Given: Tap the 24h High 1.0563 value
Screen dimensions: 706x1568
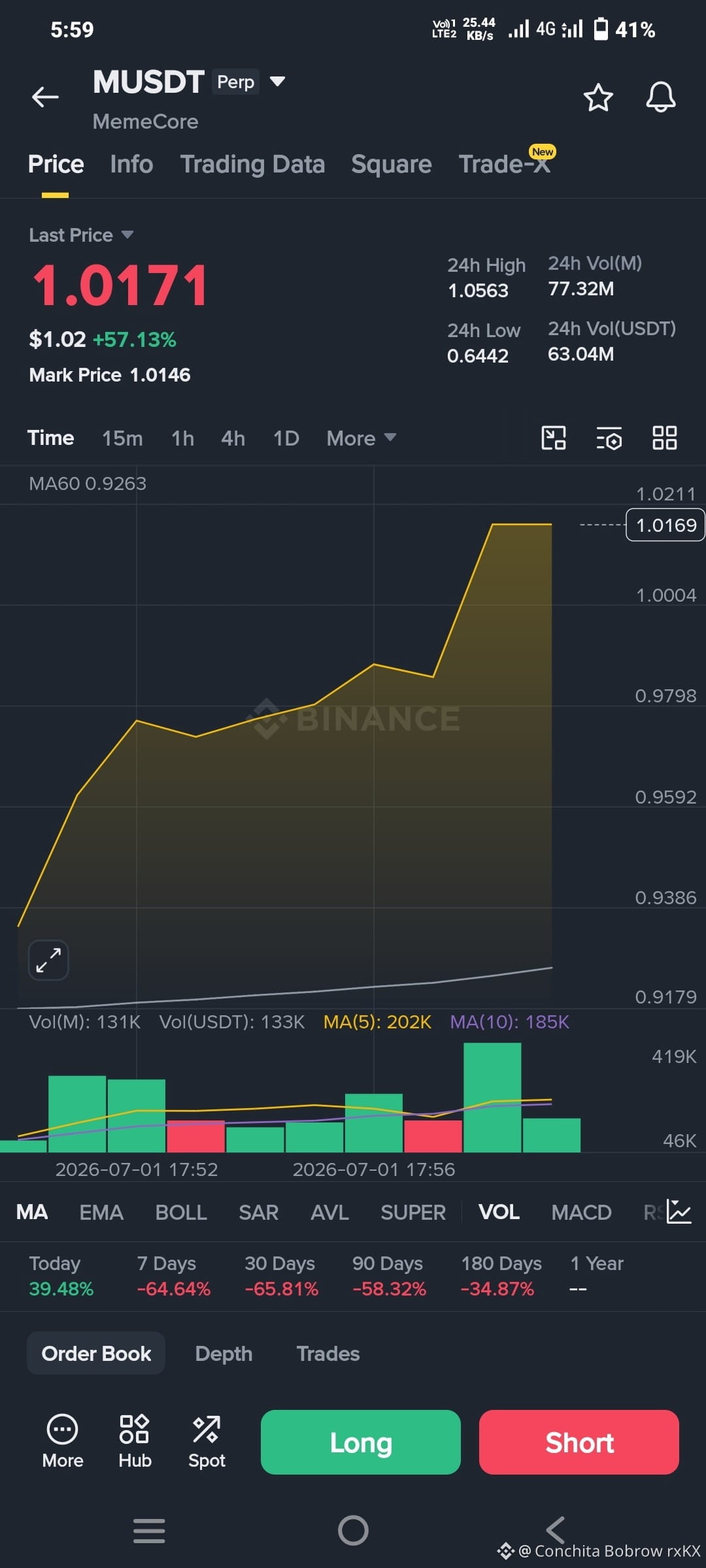Looking at the screenshot, I should [478, 291].
